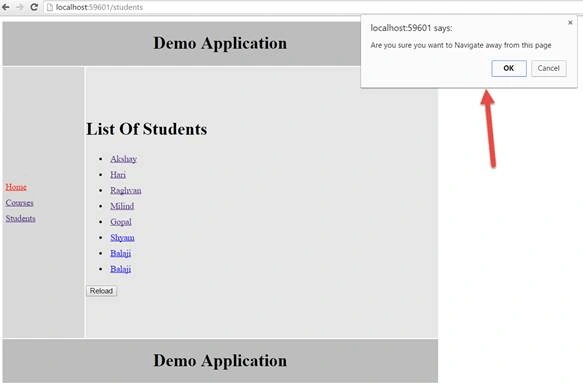Focus the localhost:59601/students address bar

pos(312,7)
